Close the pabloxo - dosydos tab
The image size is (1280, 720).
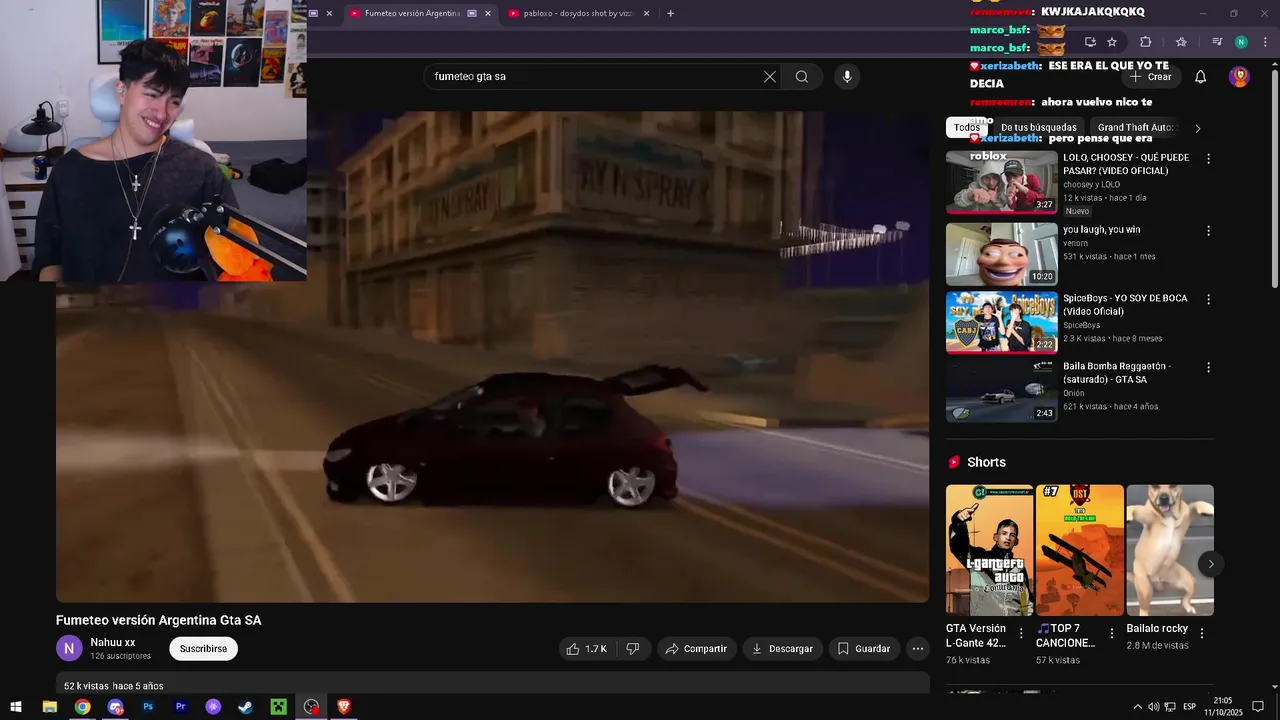tap(646, 13)
